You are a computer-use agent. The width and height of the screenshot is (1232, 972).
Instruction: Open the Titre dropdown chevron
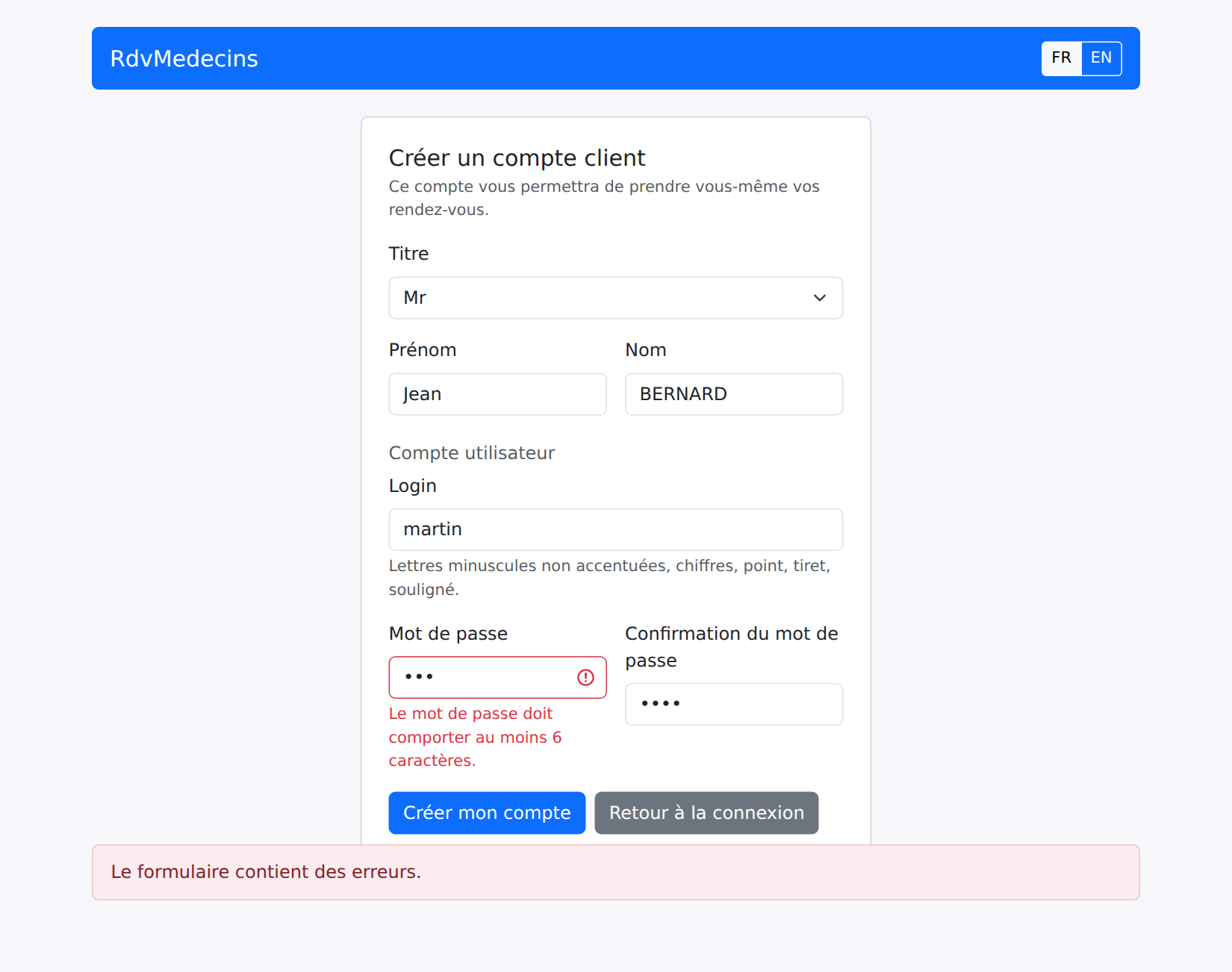click(x=819, y=298)
